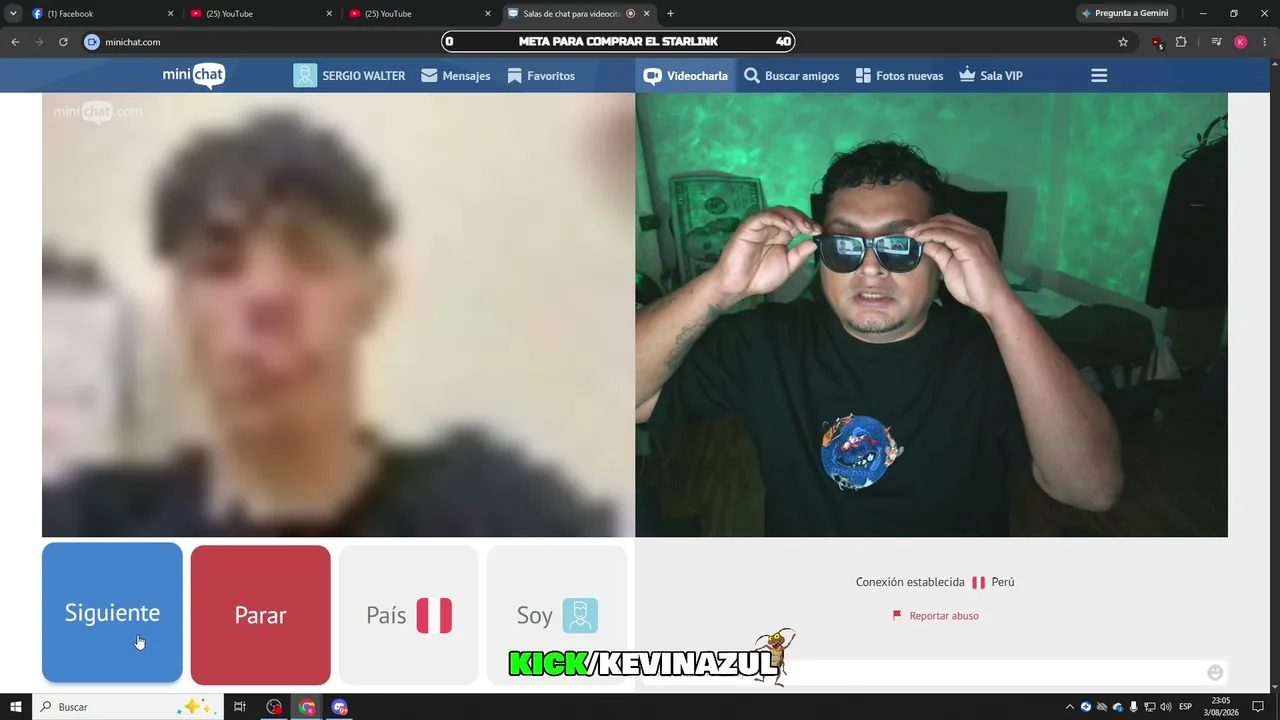Click the Reportar abuso link
The image size is (1280, 720).
(x=935, y=616)
